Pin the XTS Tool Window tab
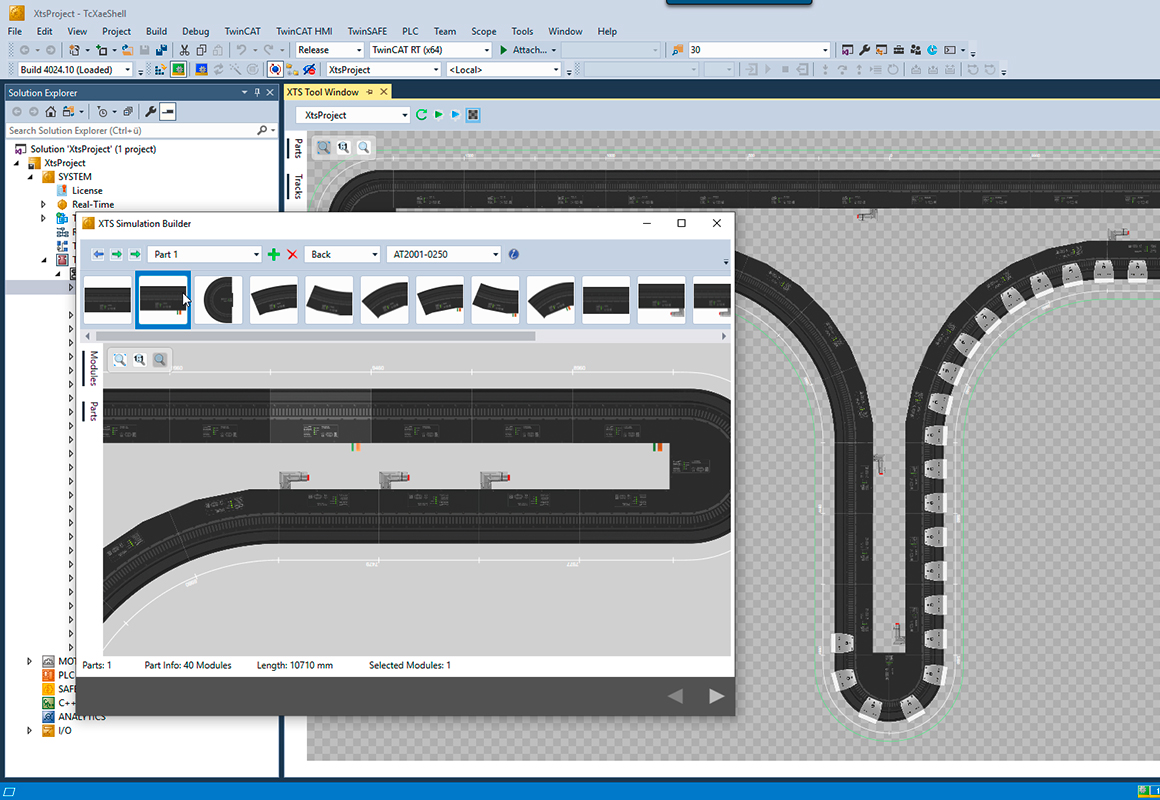Image resolution: width=1160 pixels, height=800 pixels. [369, 92]
